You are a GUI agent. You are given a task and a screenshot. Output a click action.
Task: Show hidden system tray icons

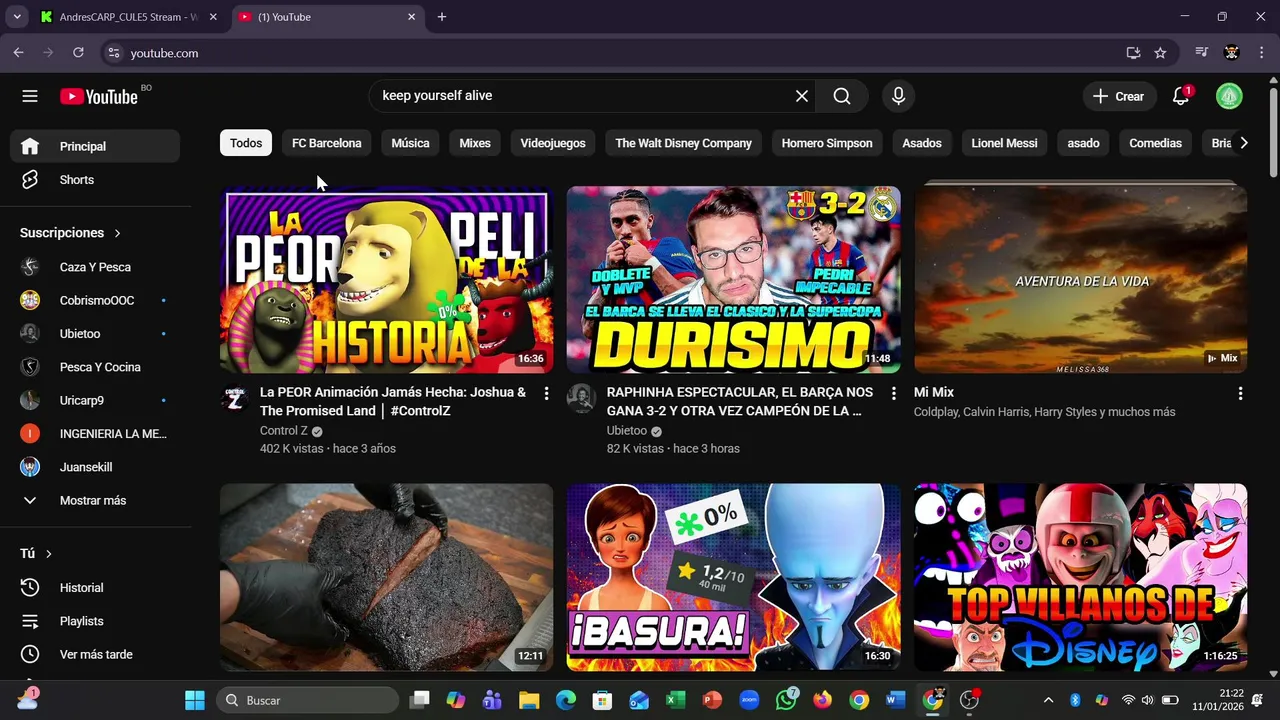click(1048, 700)
